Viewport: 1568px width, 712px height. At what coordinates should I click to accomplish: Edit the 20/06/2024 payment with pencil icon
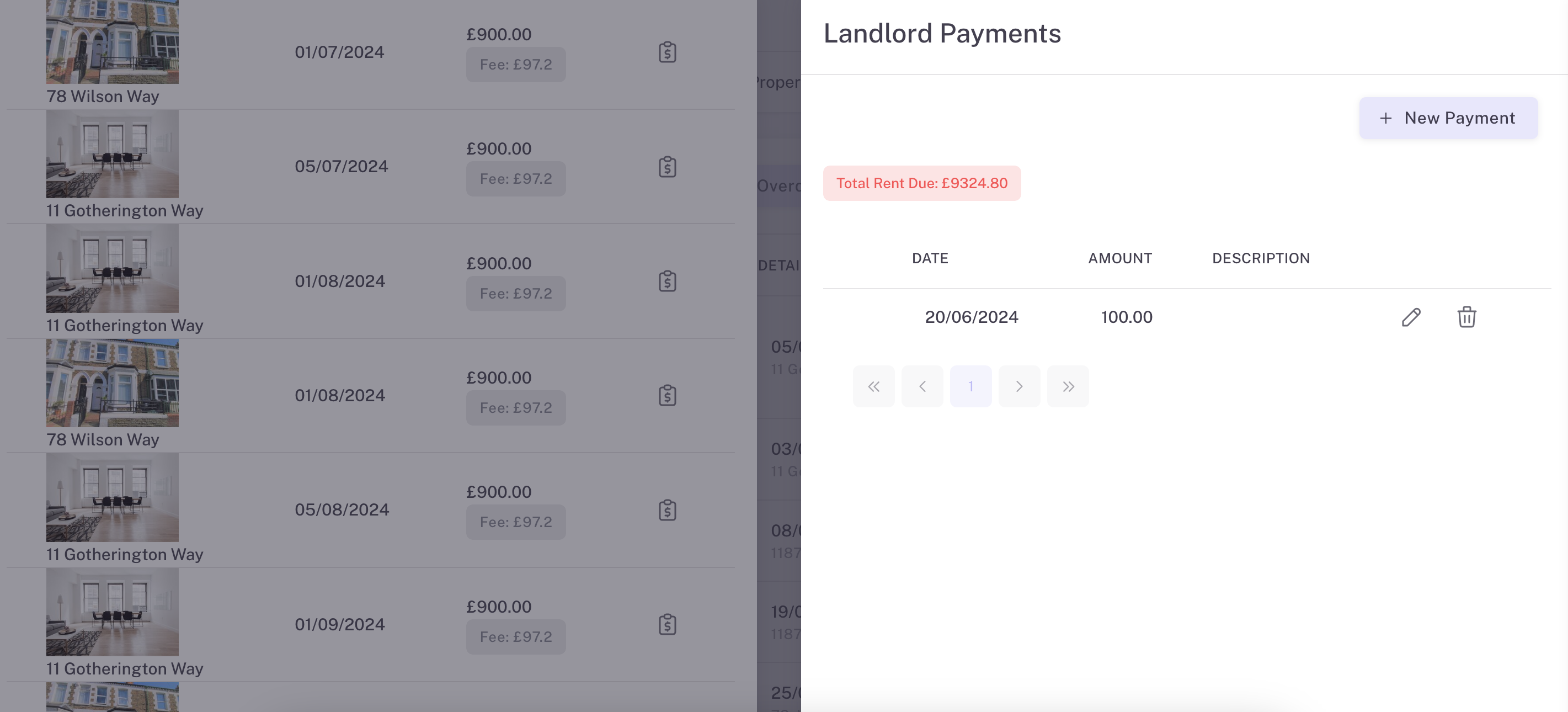coord(1410,317)
